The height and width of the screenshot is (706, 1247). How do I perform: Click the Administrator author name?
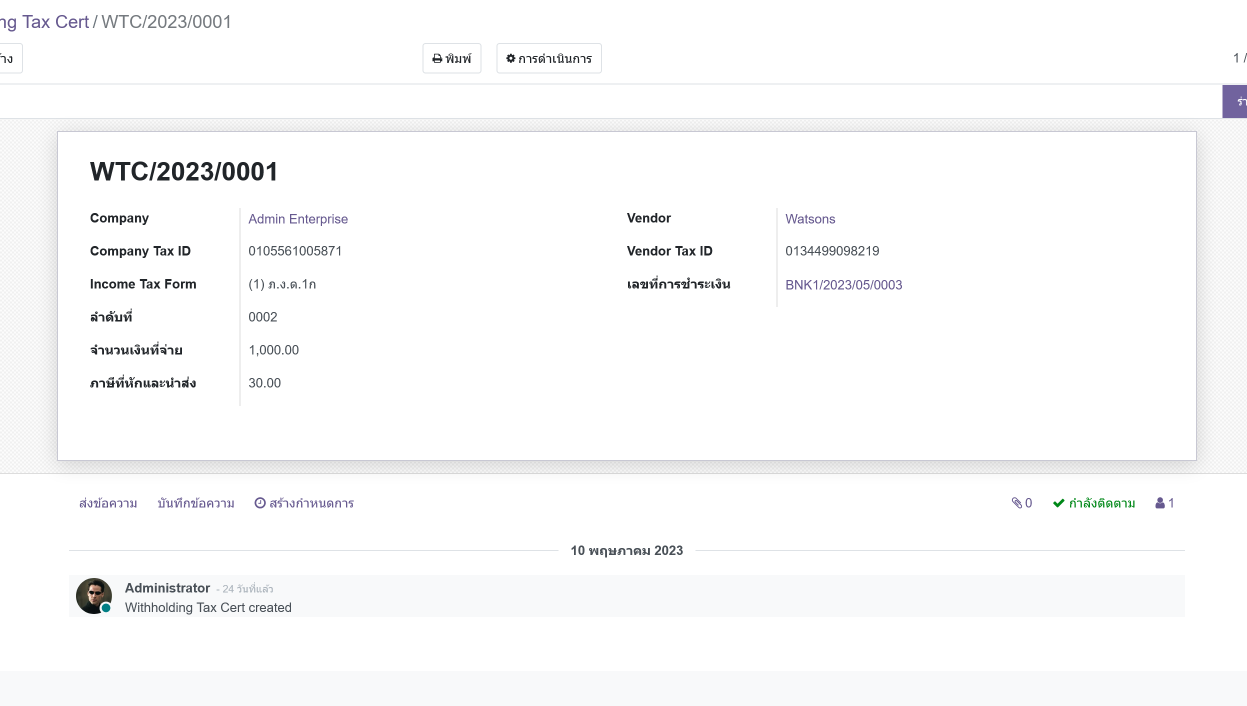[x=167, y=588]
